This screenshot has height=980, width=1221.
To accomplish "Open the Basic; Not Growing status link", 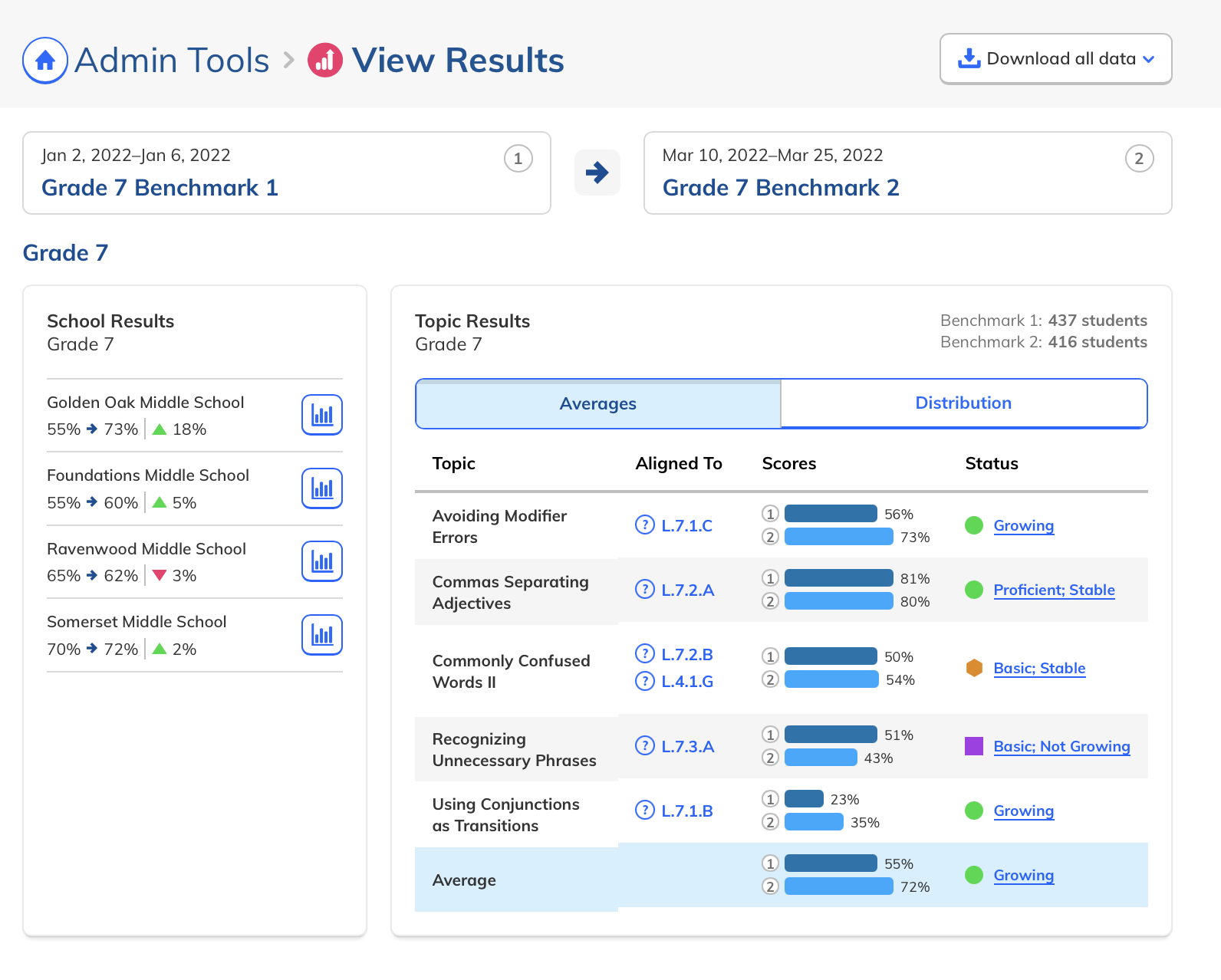I will point(1061,746).
